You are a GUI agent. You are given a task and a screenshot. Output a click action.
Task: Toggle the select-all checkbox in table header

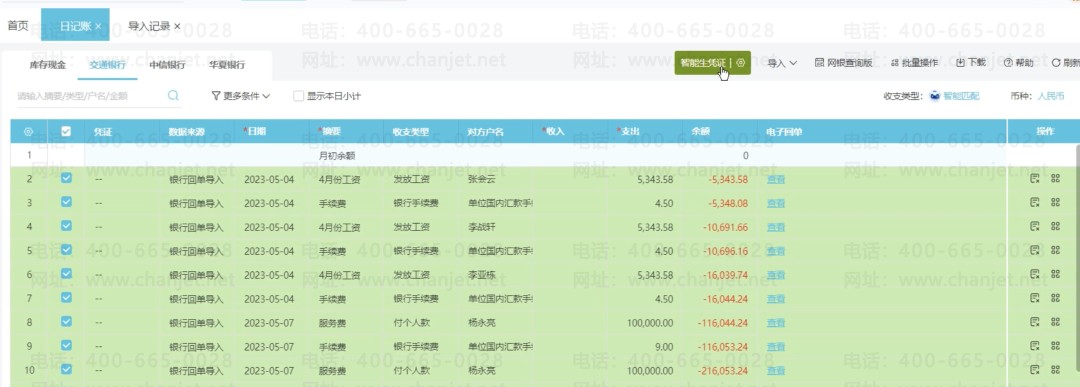pyautogui.click(x=66, y=131)
